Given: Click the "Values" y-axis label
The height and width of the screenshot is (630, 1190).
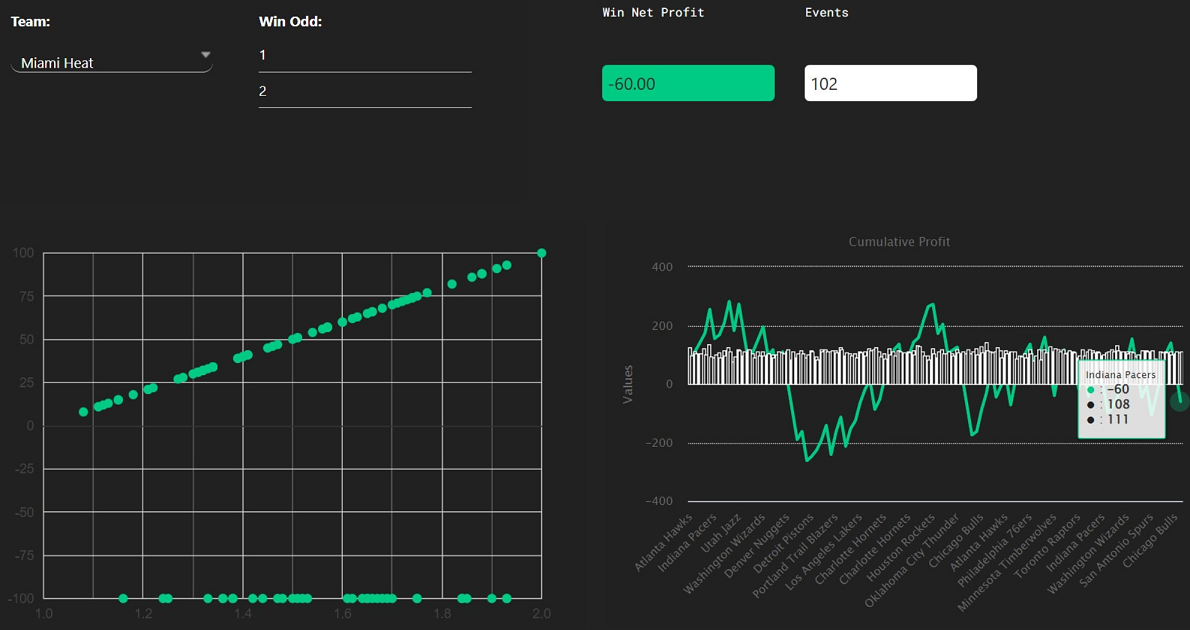Looking at the screenshot, I should pyautogui.click(x=628, y=384).
